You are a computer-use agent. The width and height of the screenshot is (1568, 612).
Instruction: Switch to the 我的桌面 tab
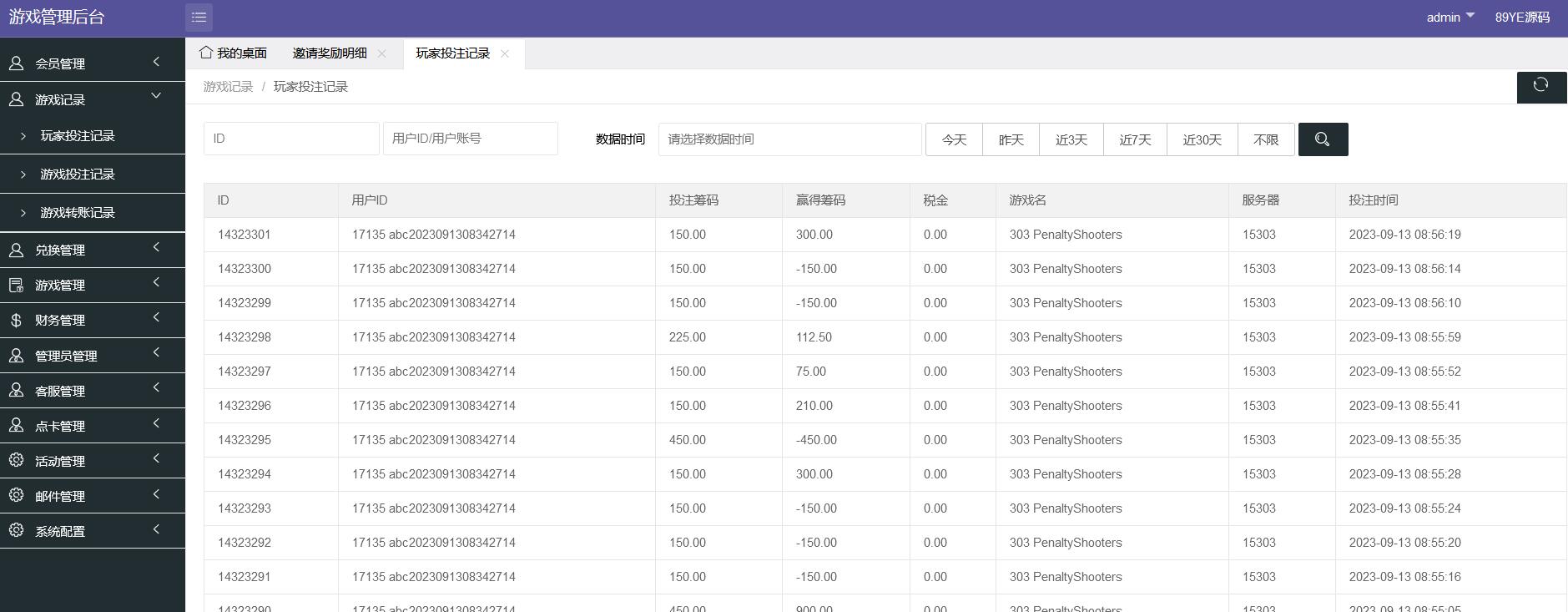coord(234,53)
